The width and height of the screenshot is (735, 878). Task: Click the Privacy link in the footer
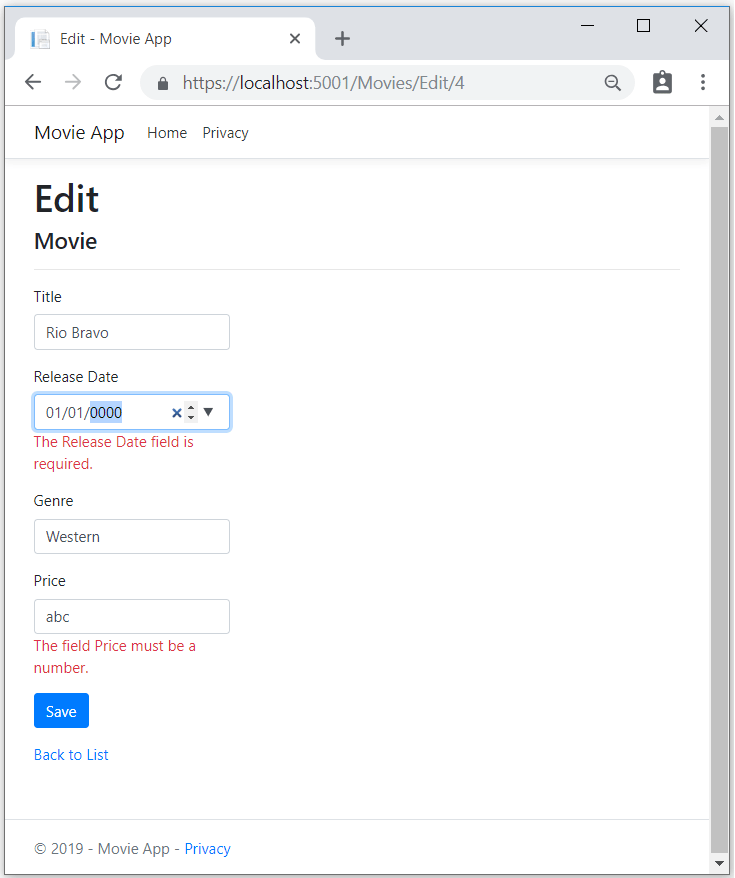[207, 848]
